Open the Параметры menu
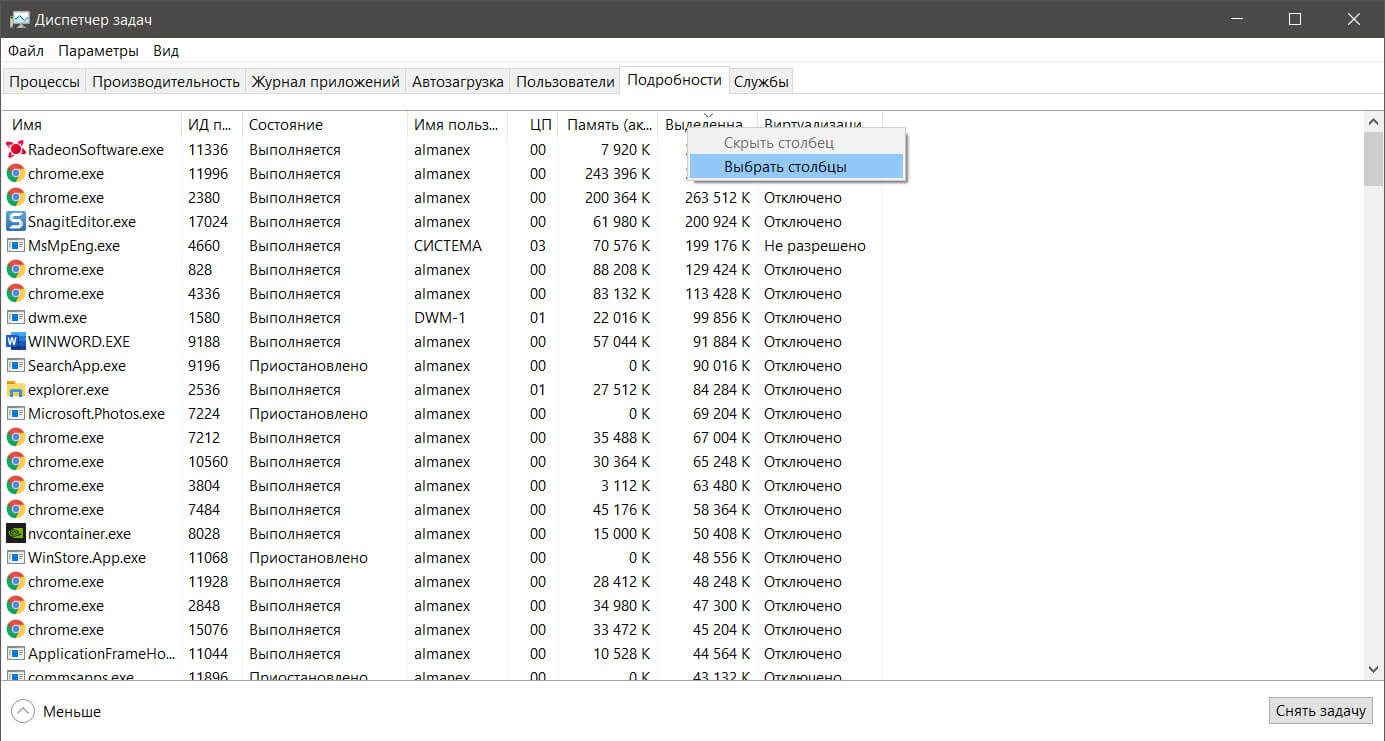Screen dimensions: 1385x741 [x=98, y=51]
